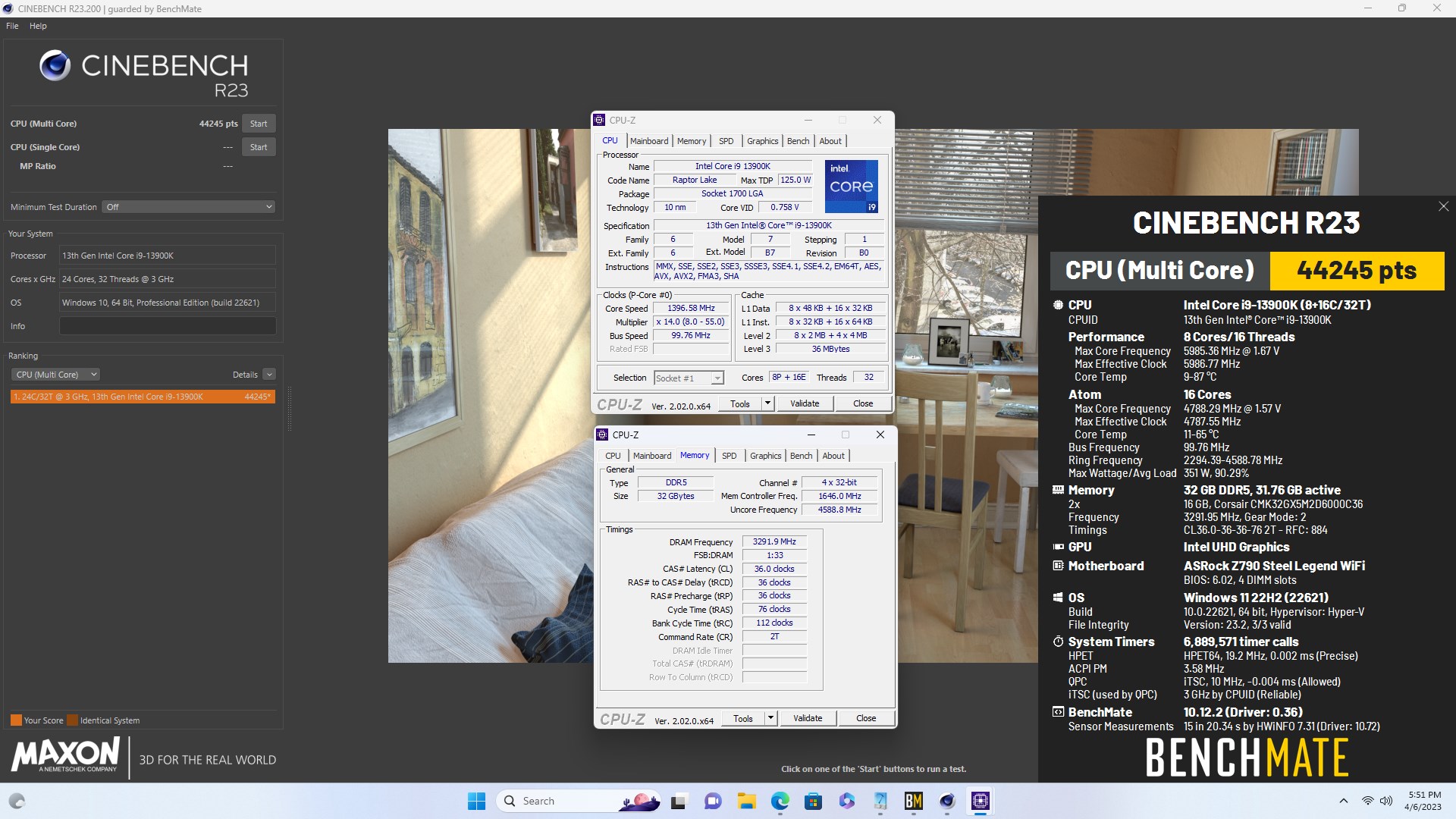Switch to CPU-Z via its taskbar icon
This screenshot has height=819, width=1456.
pyautogui.click(x=980, y=801)
